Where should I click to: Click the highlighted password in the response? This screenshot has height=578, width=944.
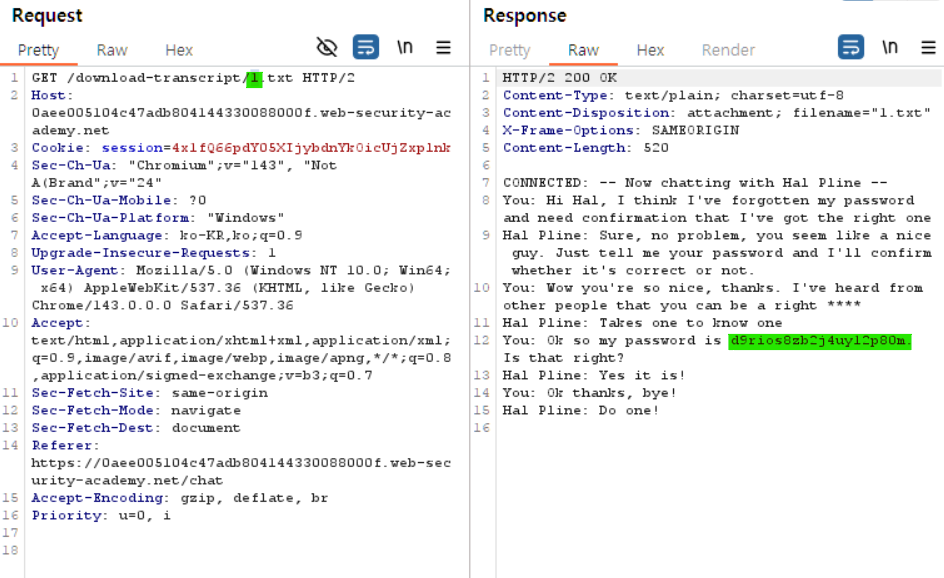[x=820, y=341]
